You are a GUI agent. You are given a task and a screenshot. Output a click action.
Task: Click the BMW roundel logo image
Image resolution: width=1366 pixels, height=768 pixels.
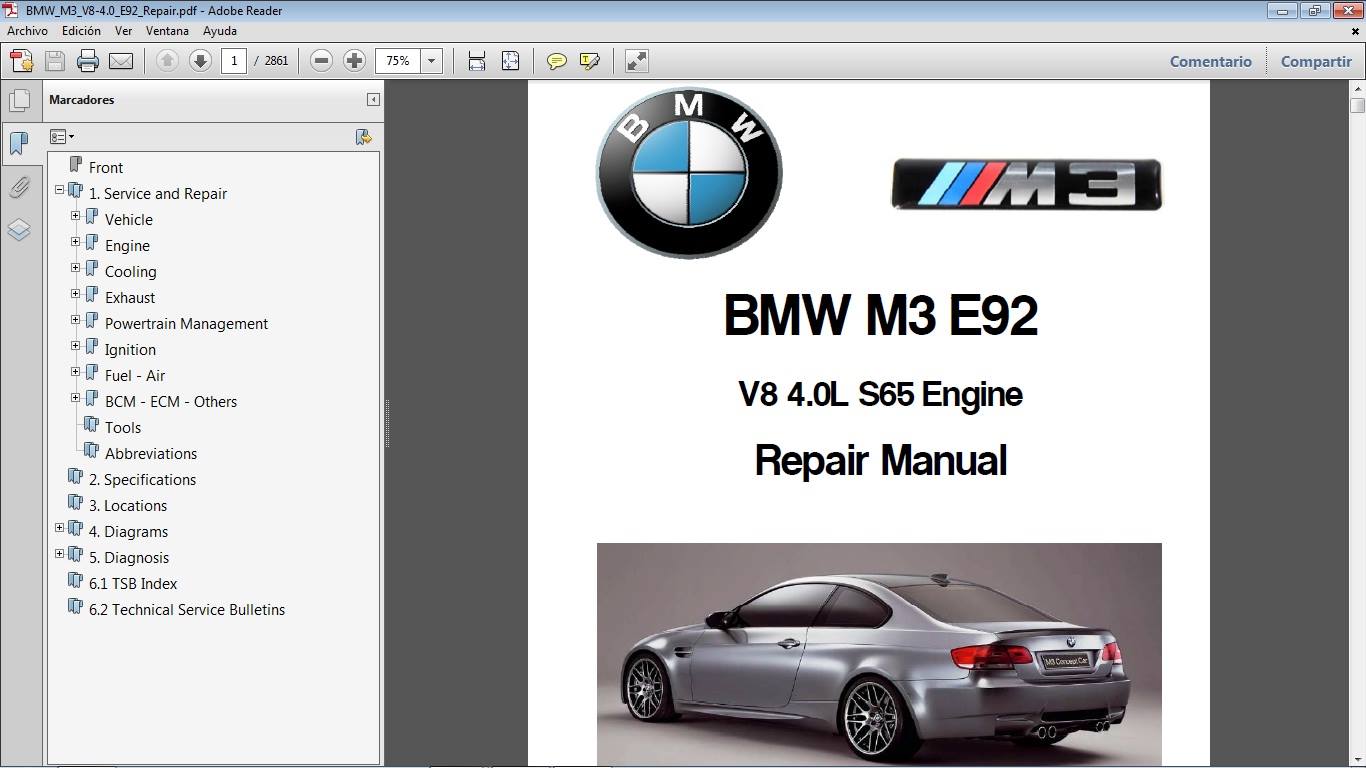(x=689, y=172)
